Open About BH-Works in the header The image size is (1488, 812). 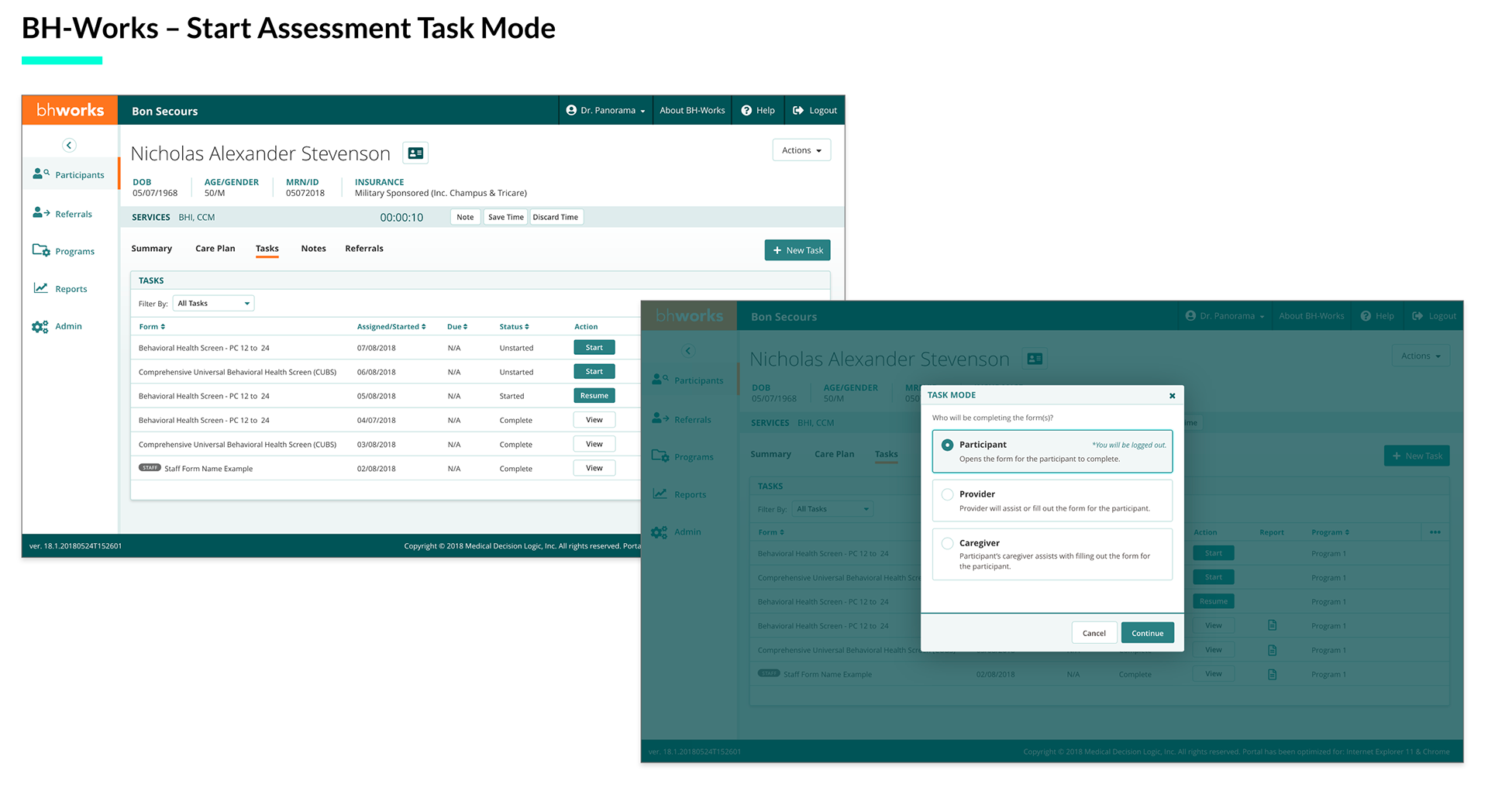[692, 110]
